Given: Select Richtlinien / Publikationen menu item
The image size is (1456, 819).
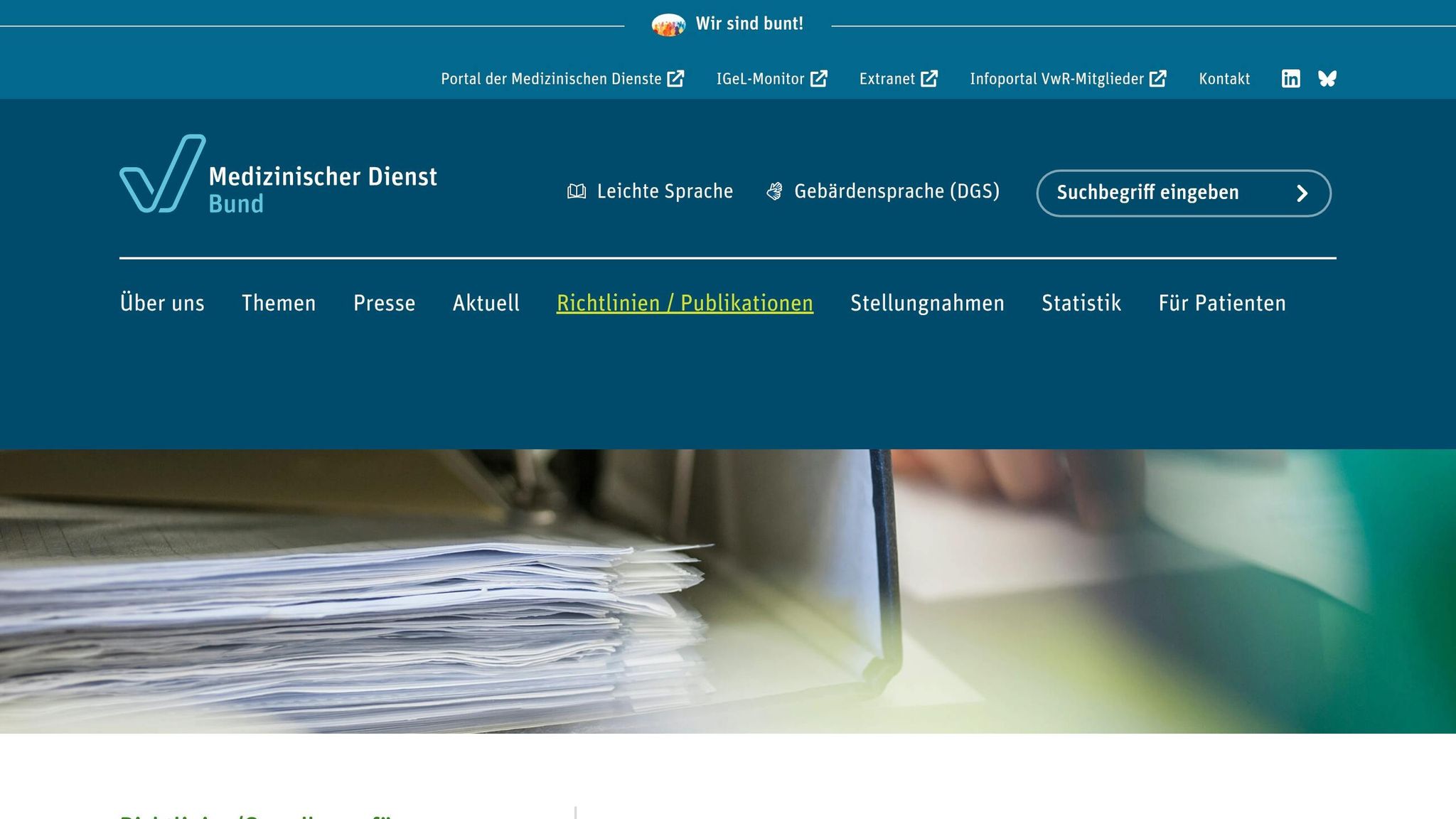Looking at the screenshot, I should pyautogui.click(x=685, y=303).
